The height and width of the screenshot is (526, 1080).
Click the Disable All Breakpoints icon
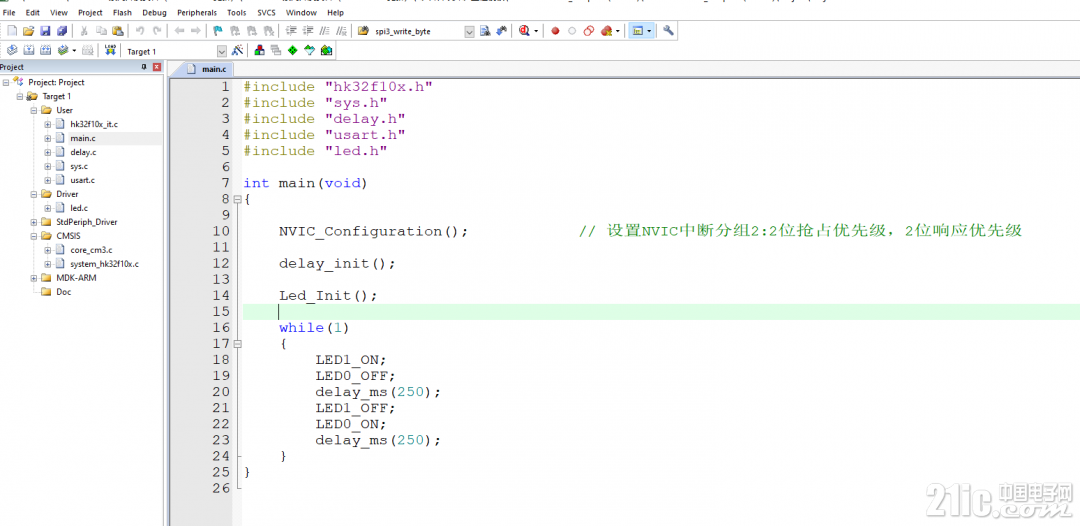(589, 31)
